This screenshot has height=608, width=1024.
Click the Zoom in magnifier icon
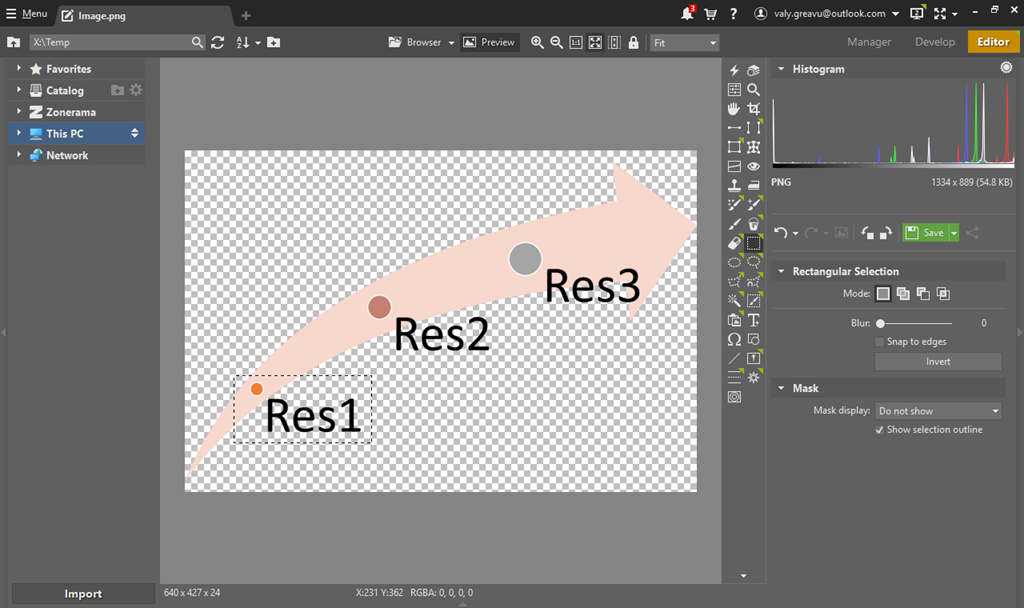tap(537, 43)
